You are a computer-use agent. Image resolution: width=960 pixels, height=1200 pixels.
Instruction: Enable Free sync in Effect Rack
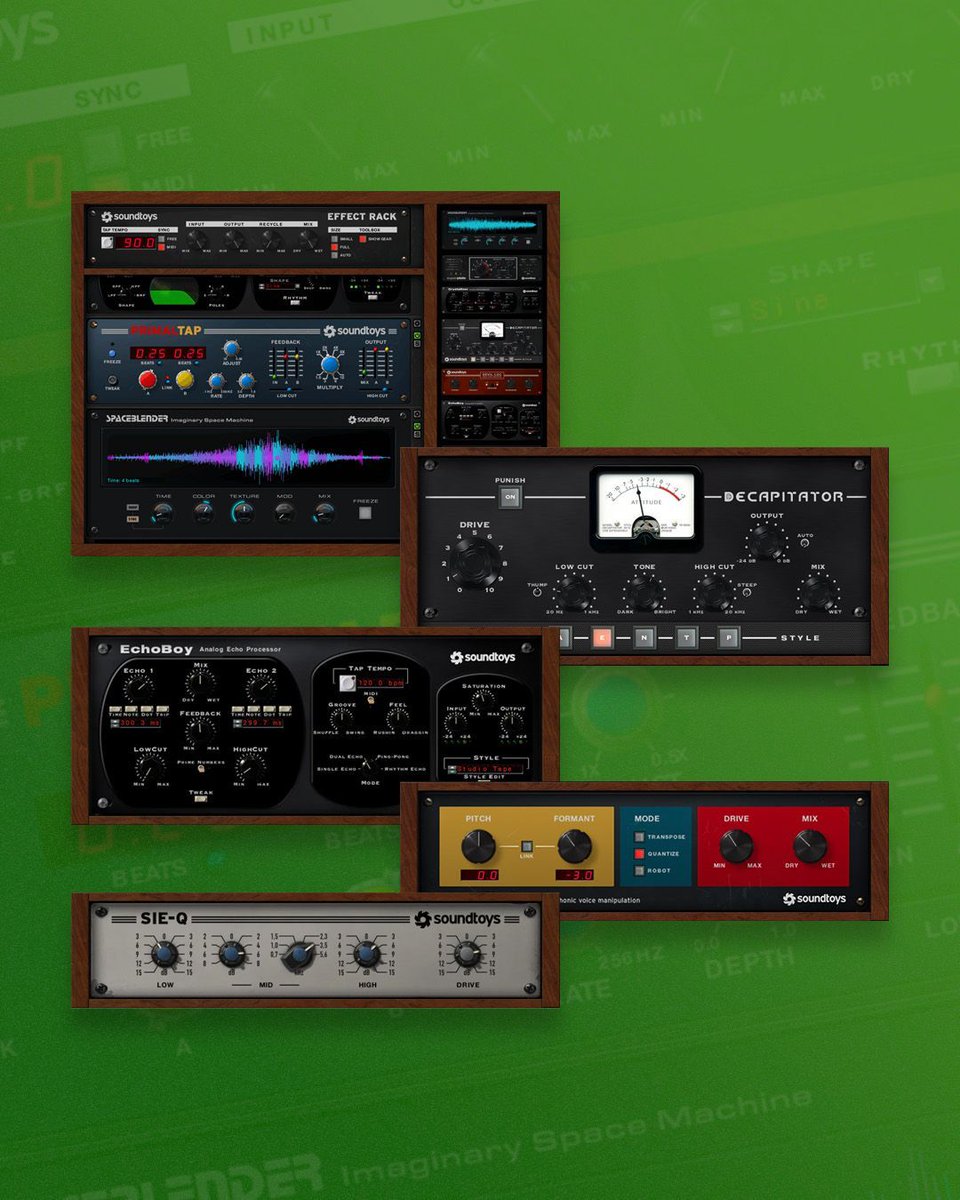pyautogui.click(x=161, y=239)
